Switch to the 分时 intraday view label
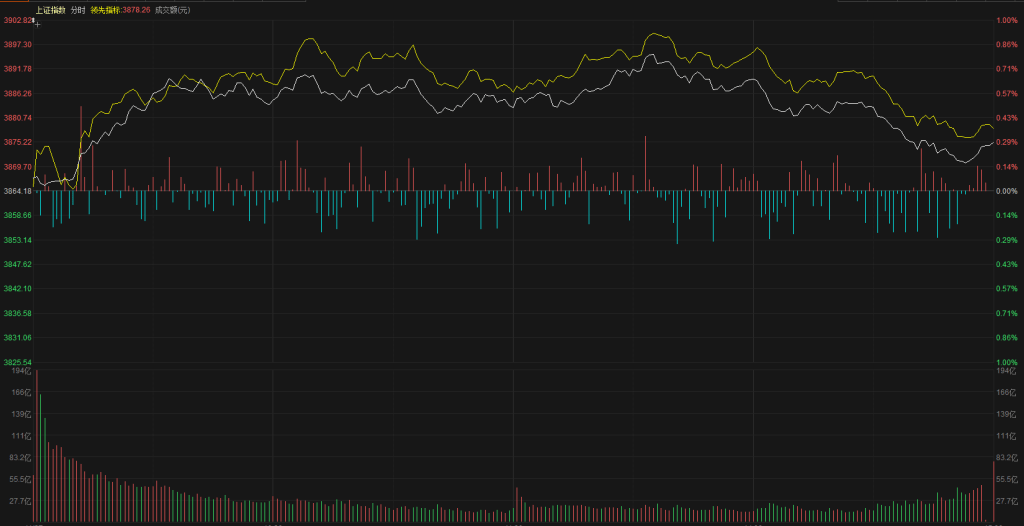The height and width of the screenshot is (526, 1024). (78, 10)
